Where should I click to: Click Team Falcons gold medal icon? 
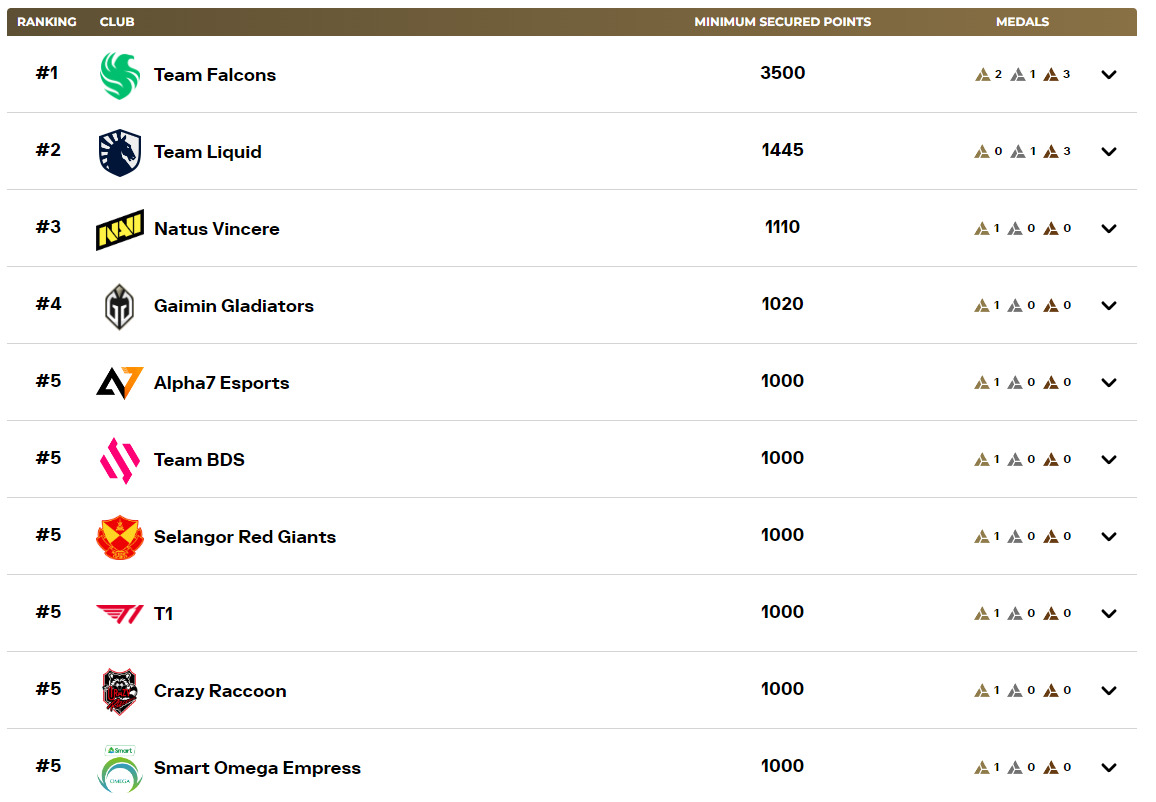(982, 75)
